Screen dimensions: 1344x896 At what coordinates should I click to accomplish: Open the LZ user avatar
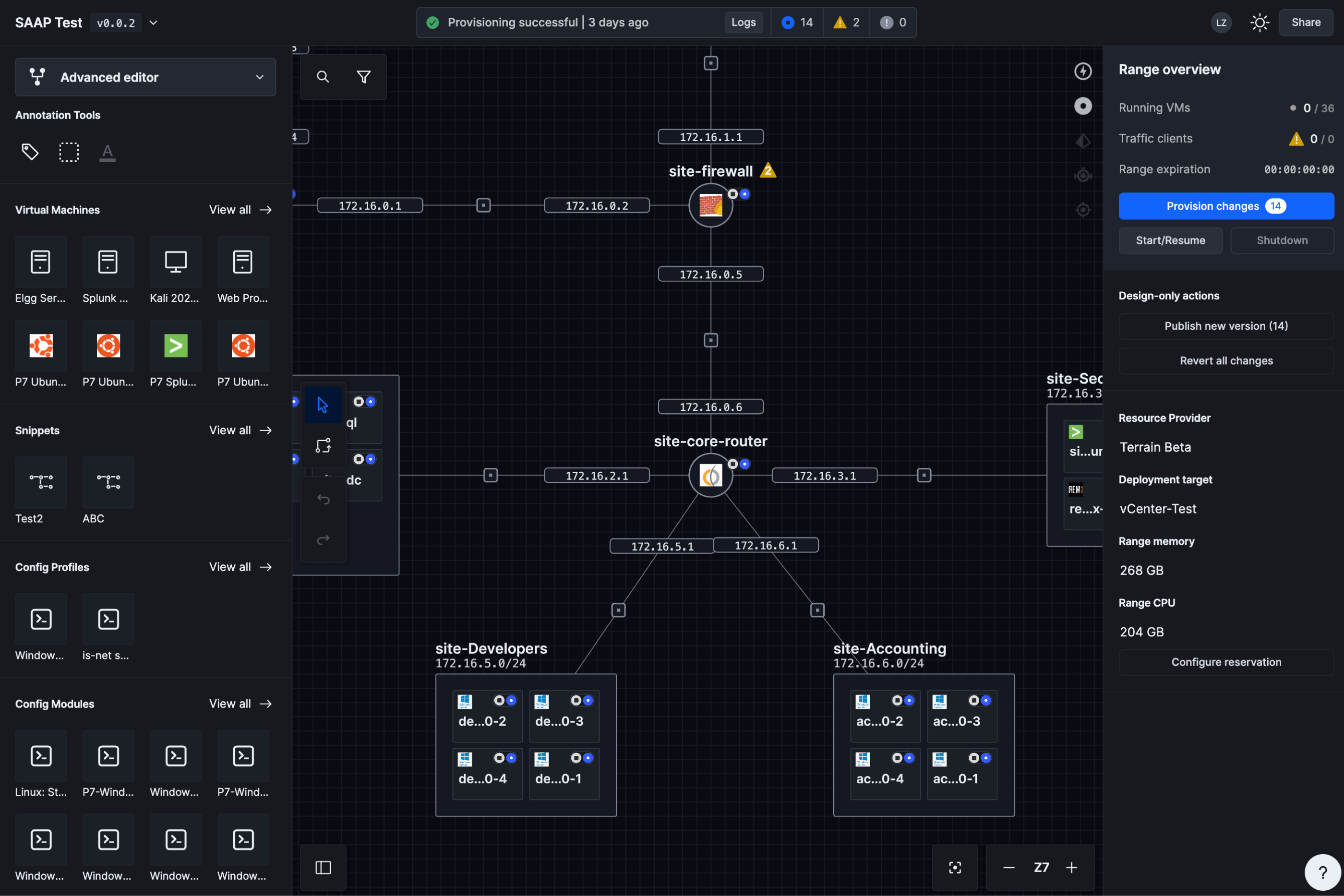pos(1221,22)
